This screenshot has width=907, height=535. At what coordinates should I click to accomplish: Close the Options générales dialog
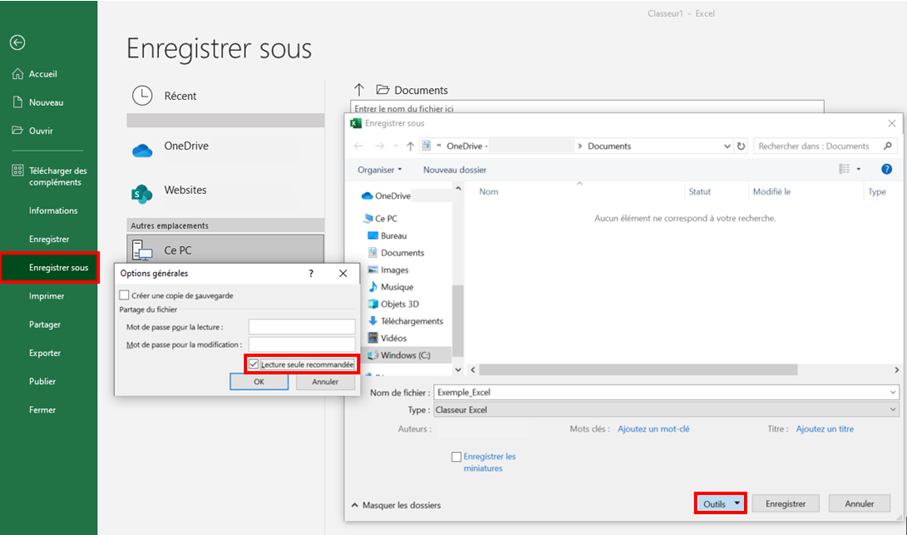click(343, 274)
